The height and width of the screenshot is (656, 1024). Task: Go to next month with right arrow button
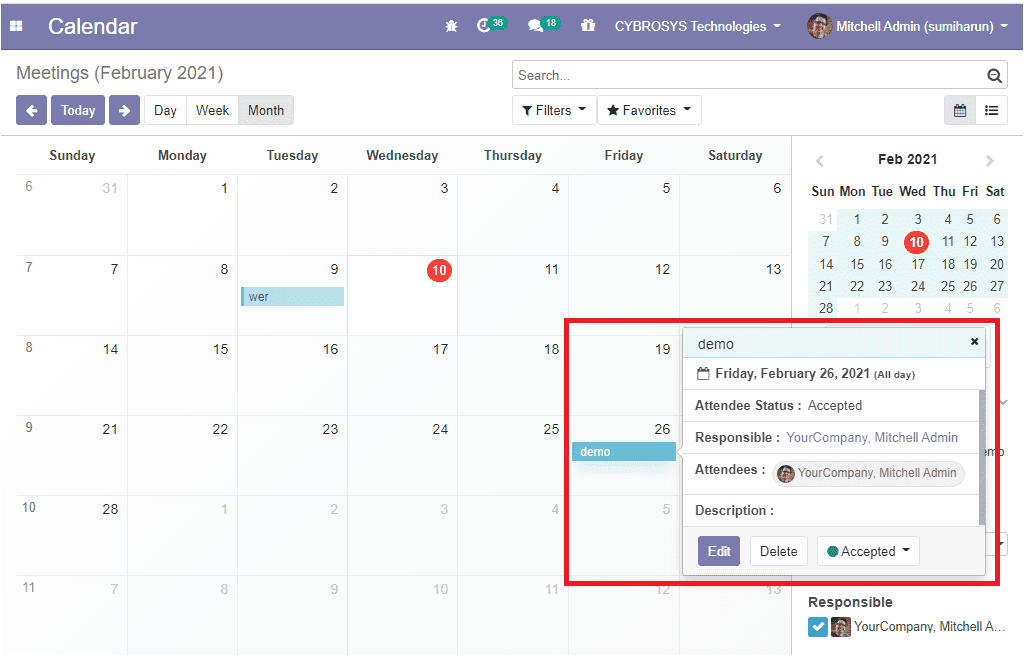coord(124,110)
